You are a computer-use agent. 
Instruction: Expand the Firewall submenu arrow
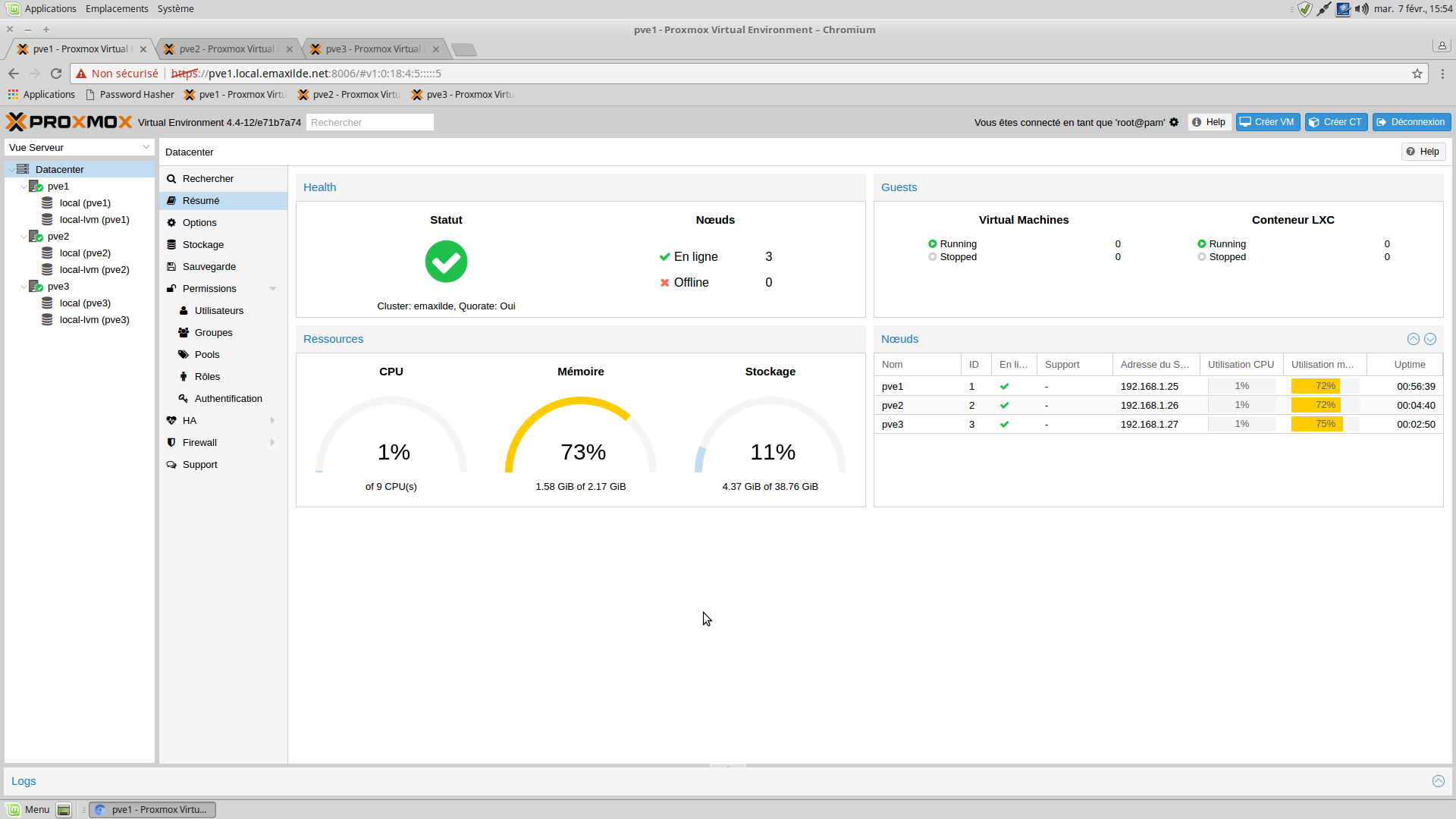point(273,442)
